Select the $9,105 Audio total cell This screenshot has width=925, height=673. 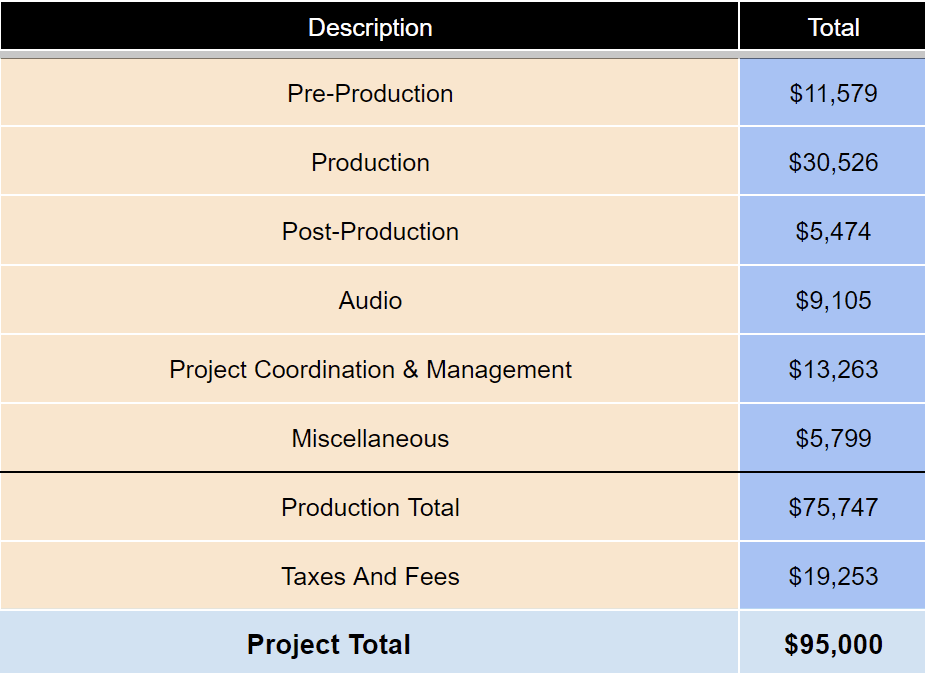tap(833, 301)
